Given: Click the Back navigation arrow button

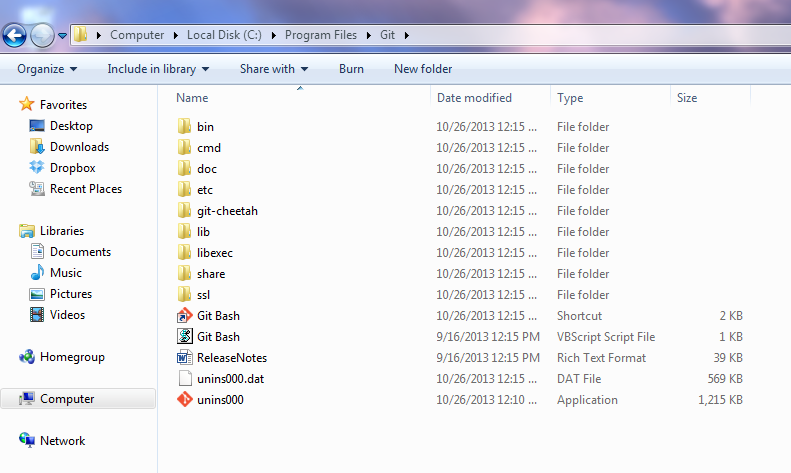Looking at the screenshot, I should coord(15,35).
